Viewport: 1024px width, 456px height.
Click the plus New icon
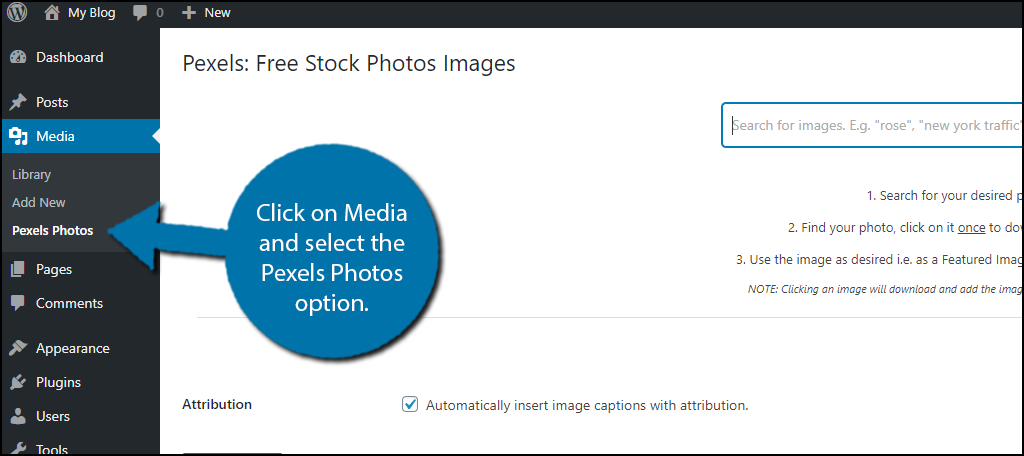tap(189, 13)
